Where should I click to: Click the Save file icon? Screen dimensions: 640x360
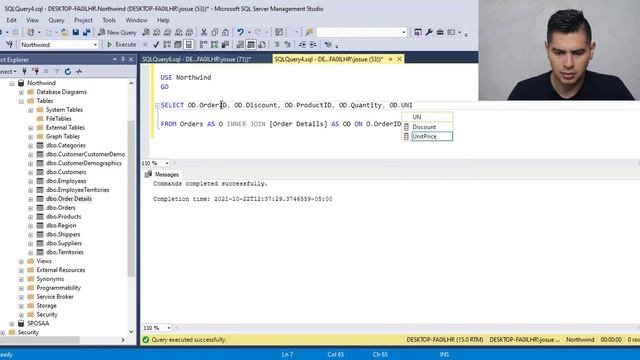pyautogui.click(x=76, y=32)
